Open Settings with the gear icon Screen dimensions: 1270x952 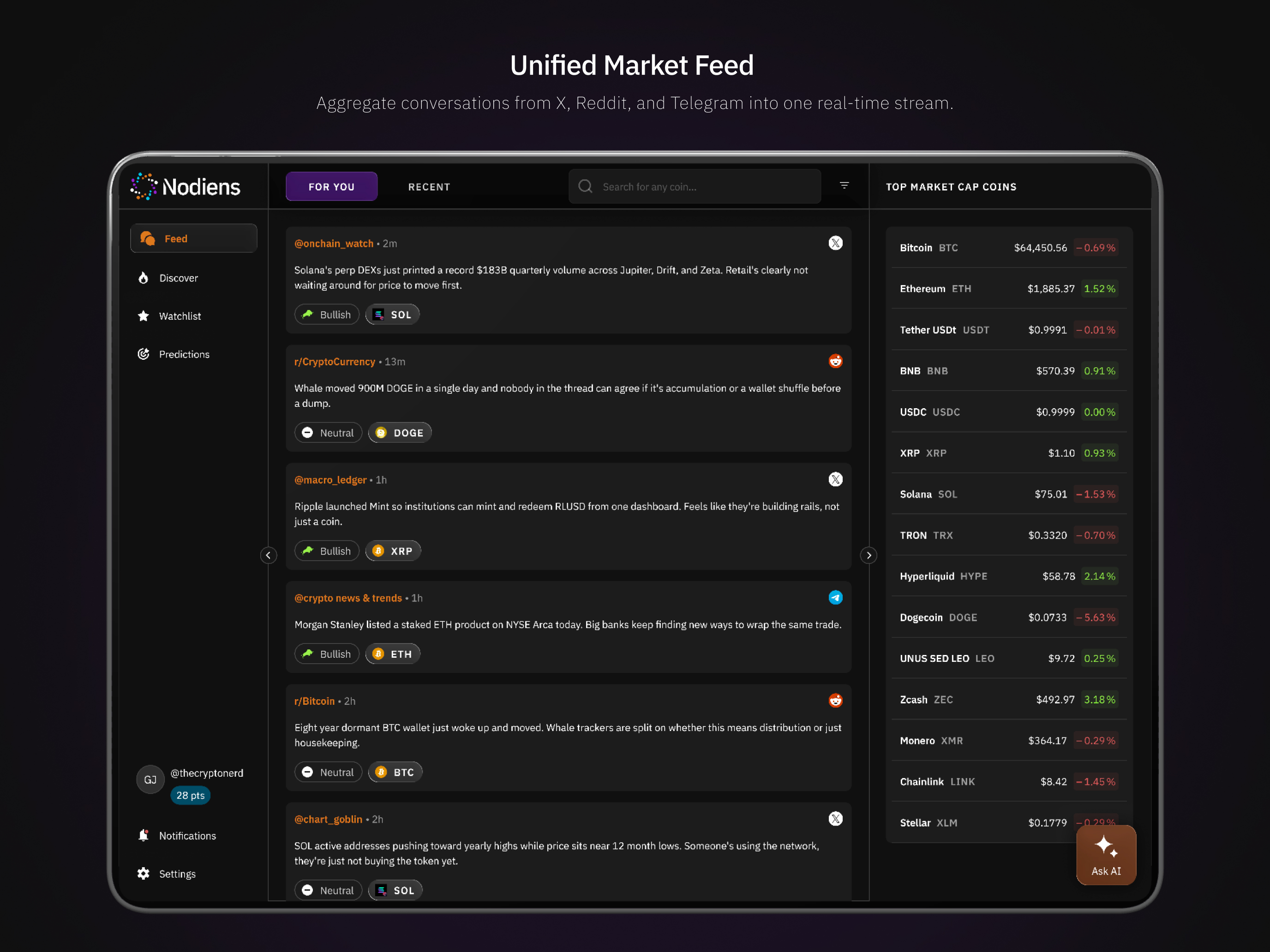[x=167, y=874]
